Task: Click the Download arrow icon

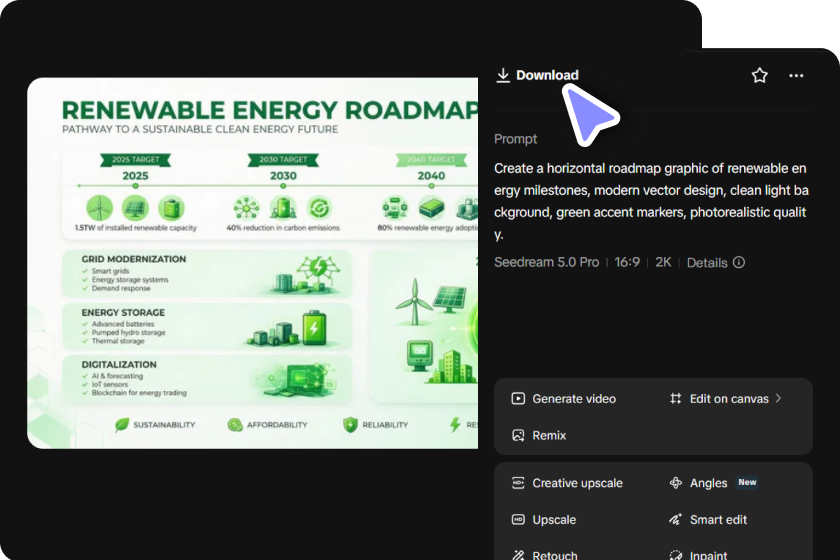Action: (x=502, y=75)
